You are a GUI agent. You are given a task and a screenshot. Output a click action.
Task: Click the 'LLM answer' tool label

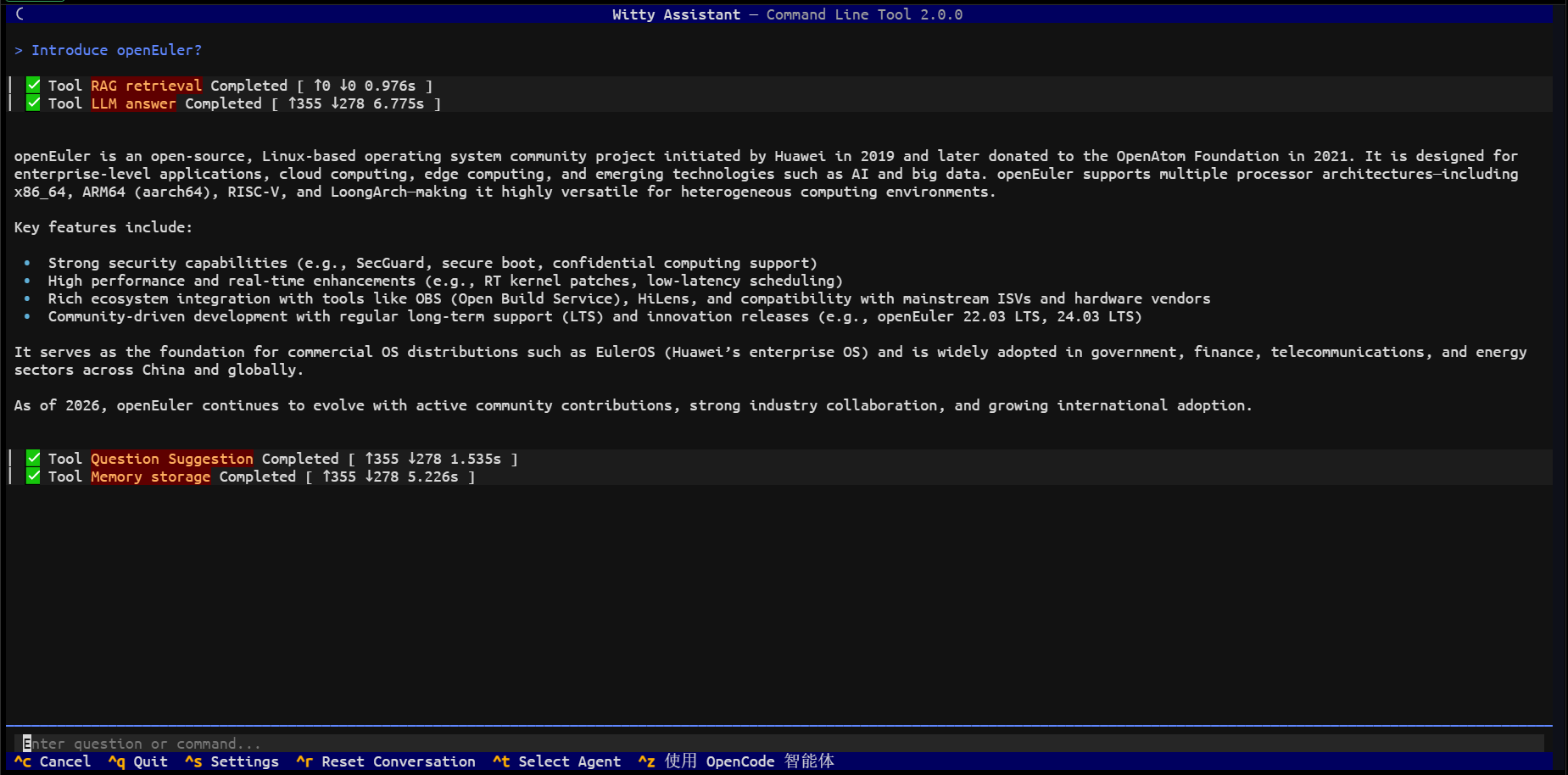[133, 103]
